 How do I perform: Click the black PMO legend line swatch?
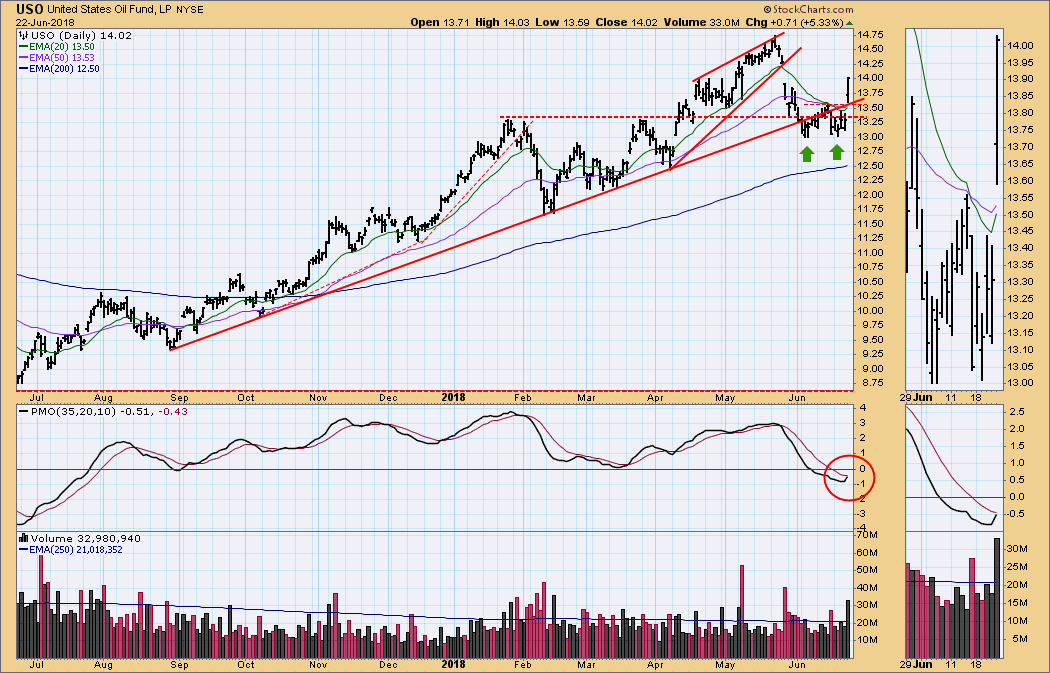click(x=23, y=411)
